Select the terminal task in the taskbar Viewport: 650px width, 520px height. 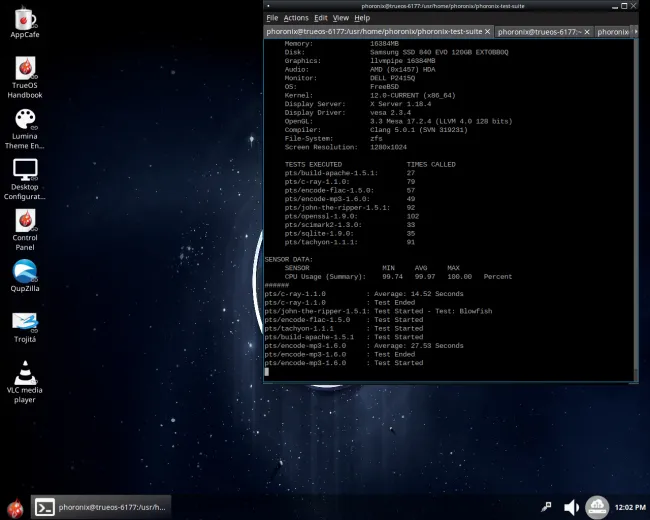[x=101, y=507]
